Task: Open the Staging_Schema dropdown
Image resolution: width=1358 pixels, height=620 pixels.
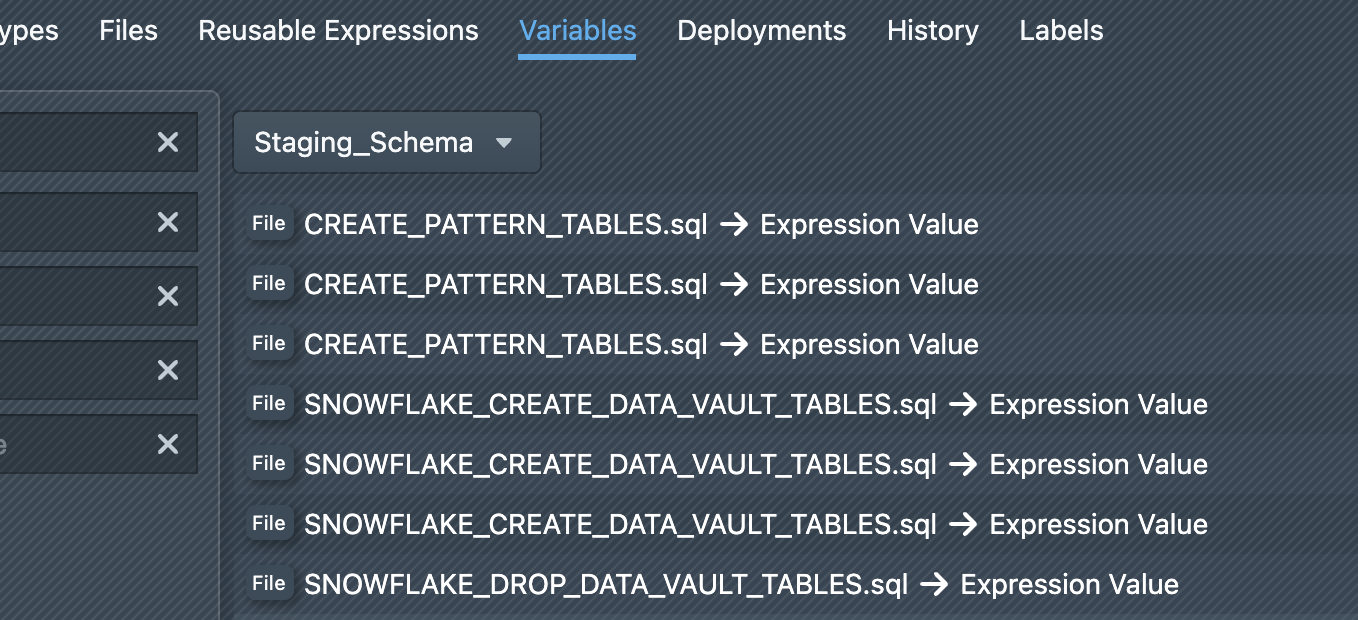Action: 386,143
